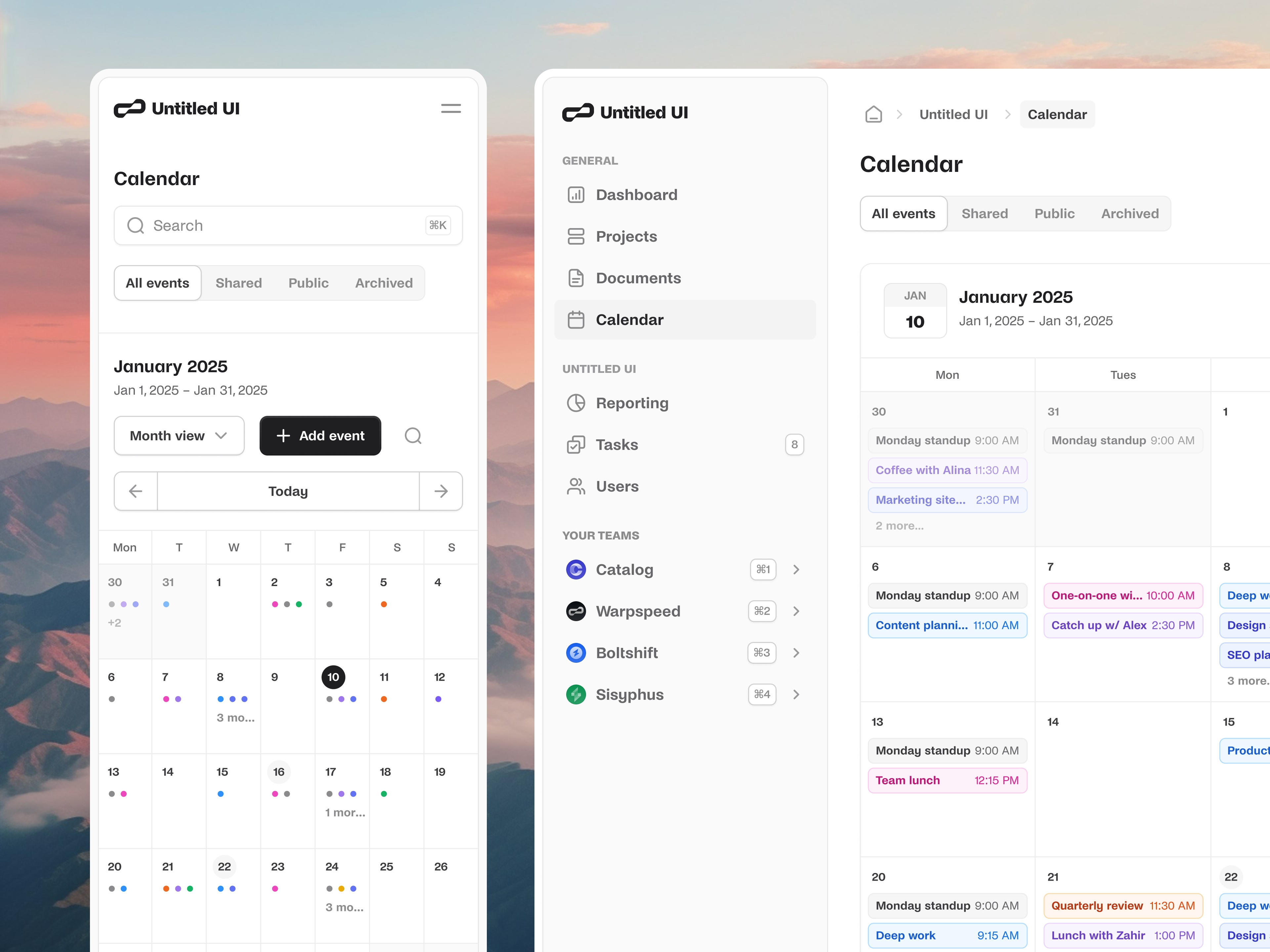Click the Add event button
The image size is (1270, 952).
(x=320, y=436)
